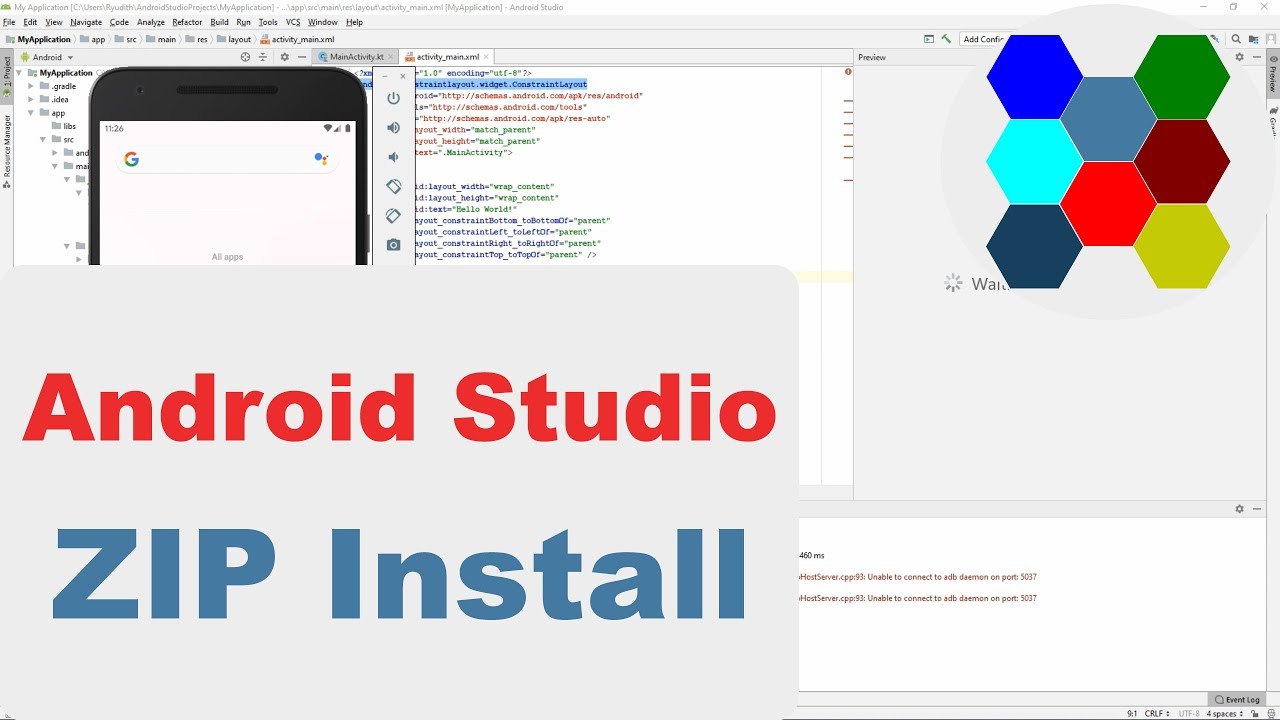
Task: Click the Tools menu
Action: 268,22
